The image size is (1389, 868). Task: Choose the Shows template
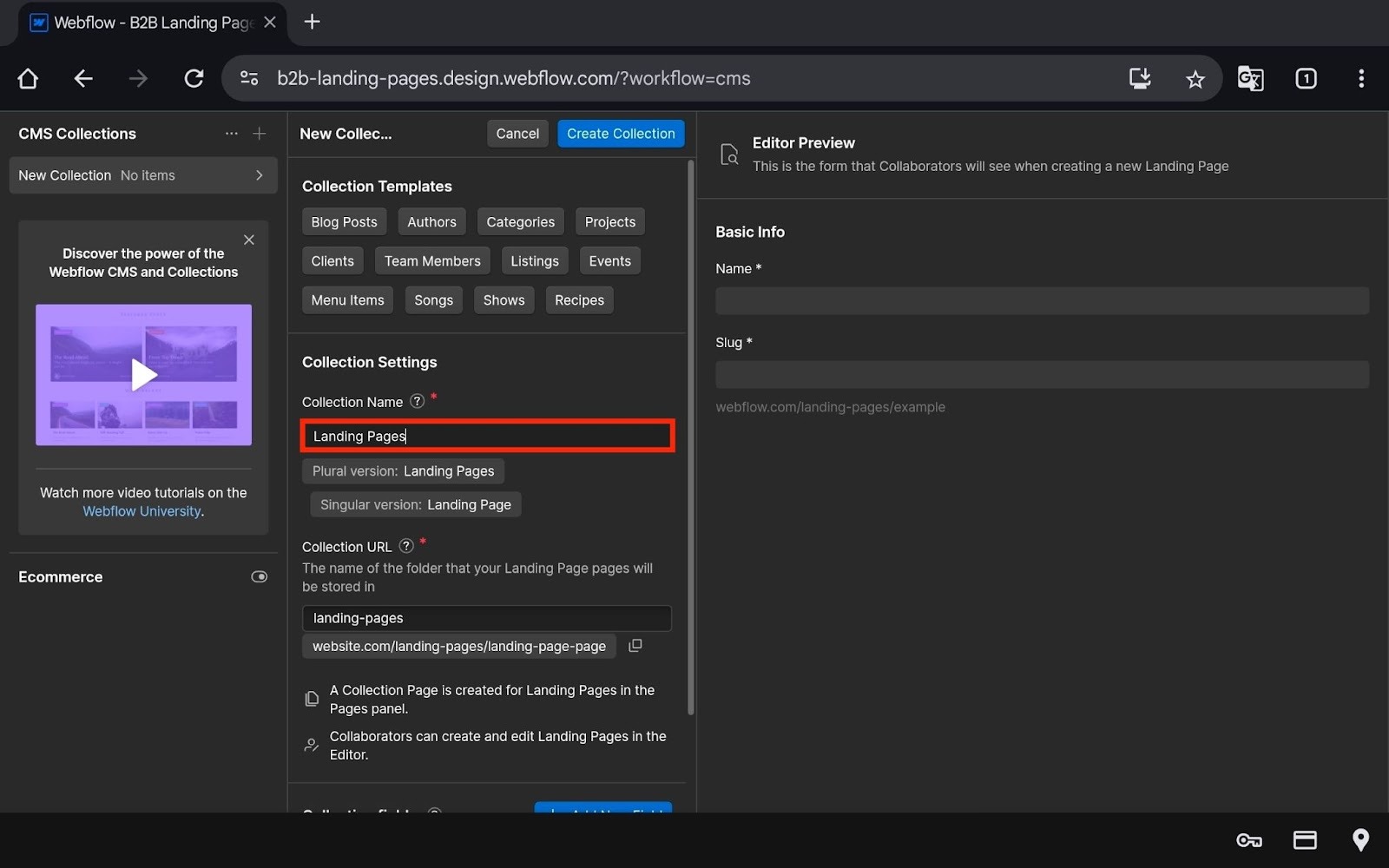504,300
